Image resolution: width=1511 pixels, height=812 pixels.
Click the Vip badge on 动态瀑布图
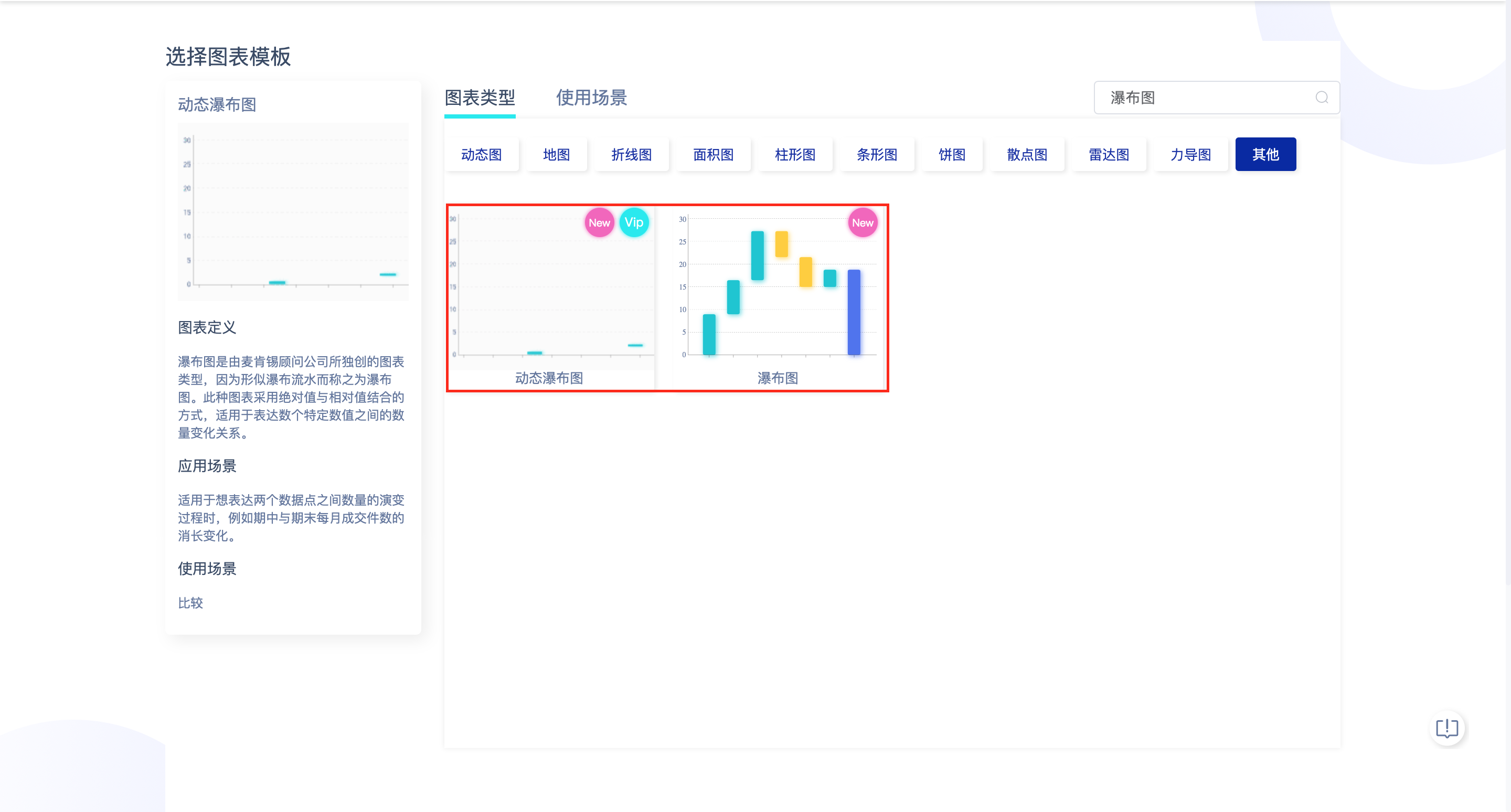pyautogui.click(x=633, y=222)
